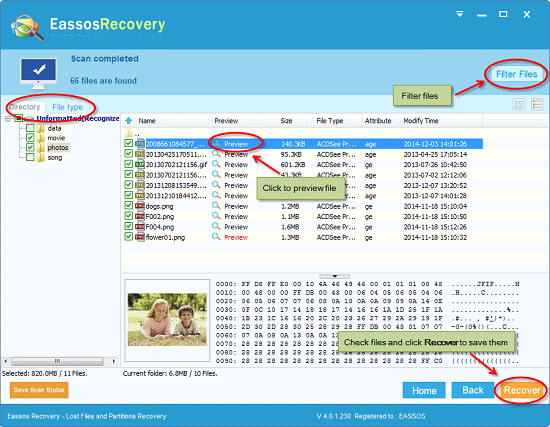This screenshot has width=550, height=427.
Task: Switch to thumbnail grid view icon
Action: pyautogui.click(x=519, y=105)
